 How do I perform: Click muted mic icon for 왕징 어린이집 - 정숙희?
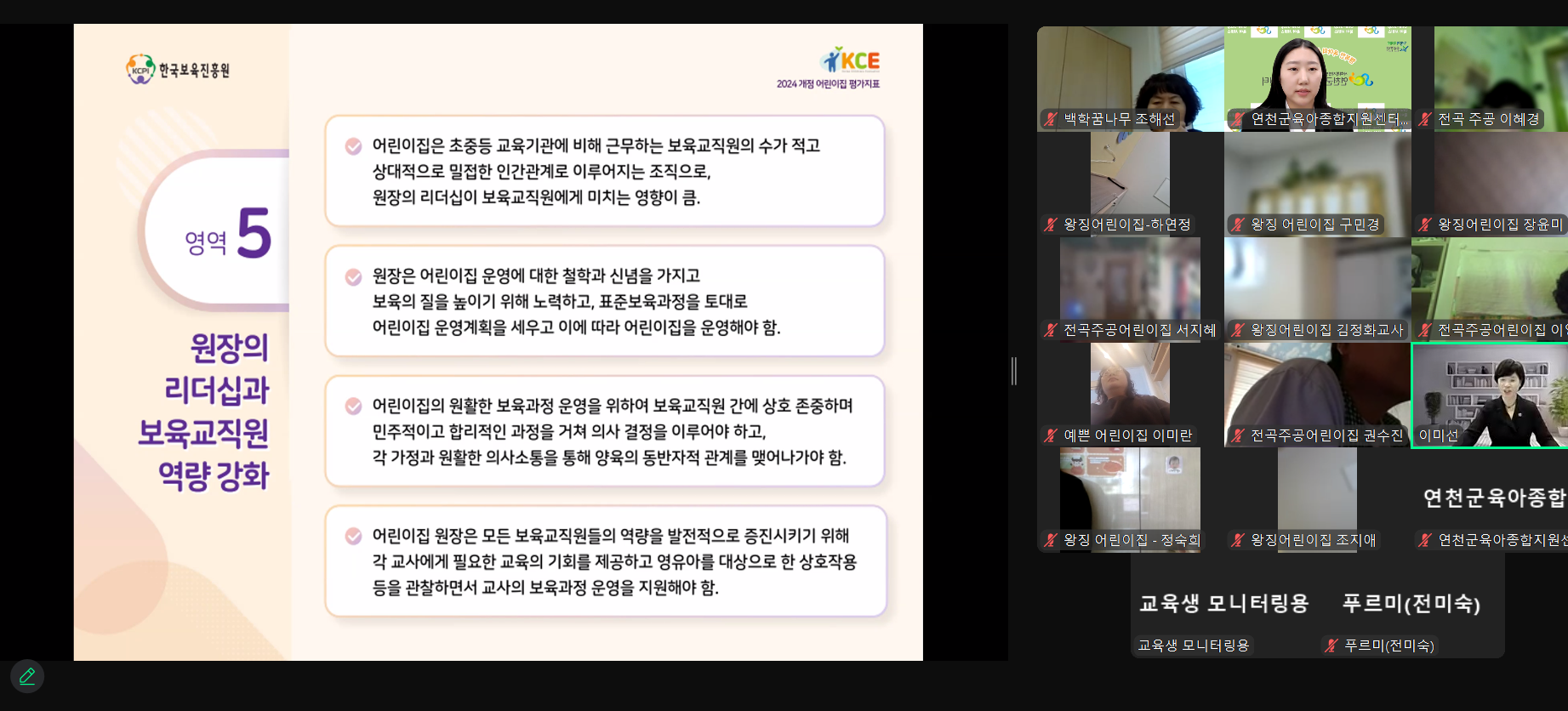1052,541
